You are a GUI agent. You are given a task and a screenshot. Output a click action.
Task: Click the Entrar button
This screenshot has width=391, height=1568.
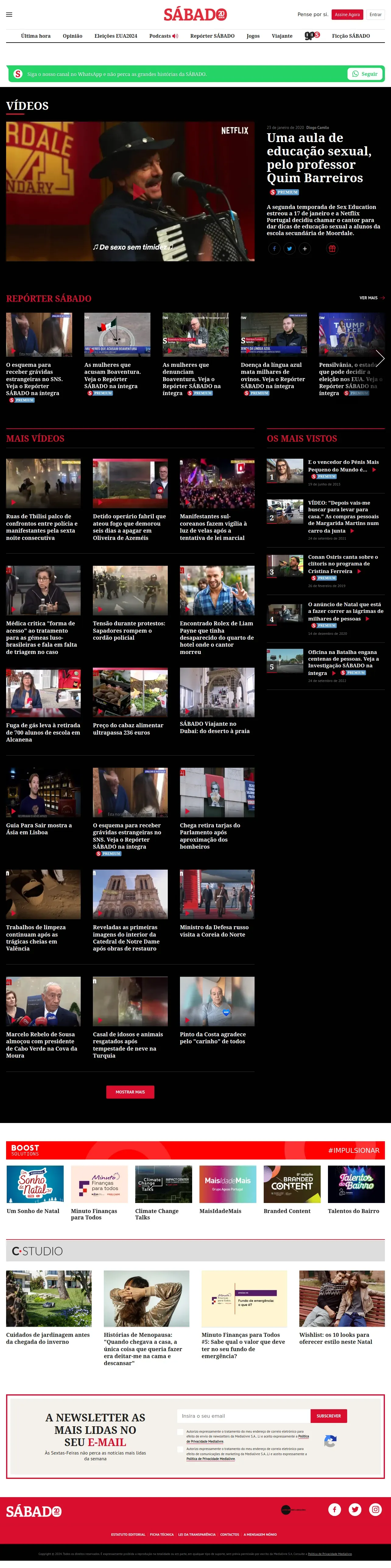pos(376,14)
